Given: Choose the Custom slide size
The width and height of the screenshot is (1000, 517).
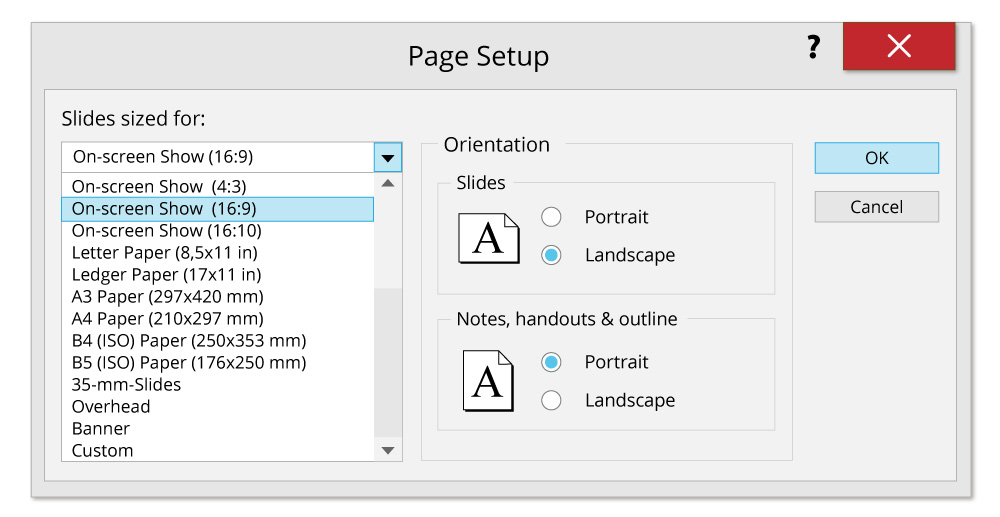Looking at the screenshot, I should tap(103, 451).
